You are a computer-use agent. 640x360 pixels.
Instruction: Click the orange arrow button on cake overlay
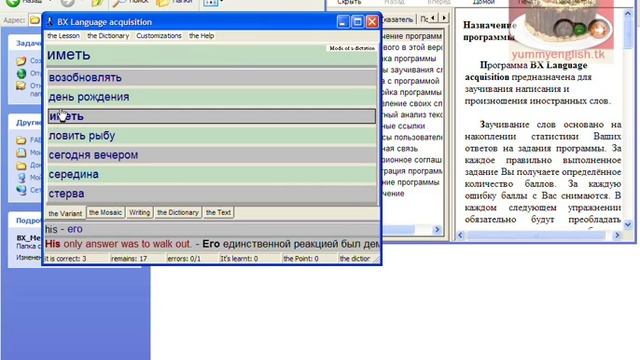pyautogui.click(x=598, y=29)
